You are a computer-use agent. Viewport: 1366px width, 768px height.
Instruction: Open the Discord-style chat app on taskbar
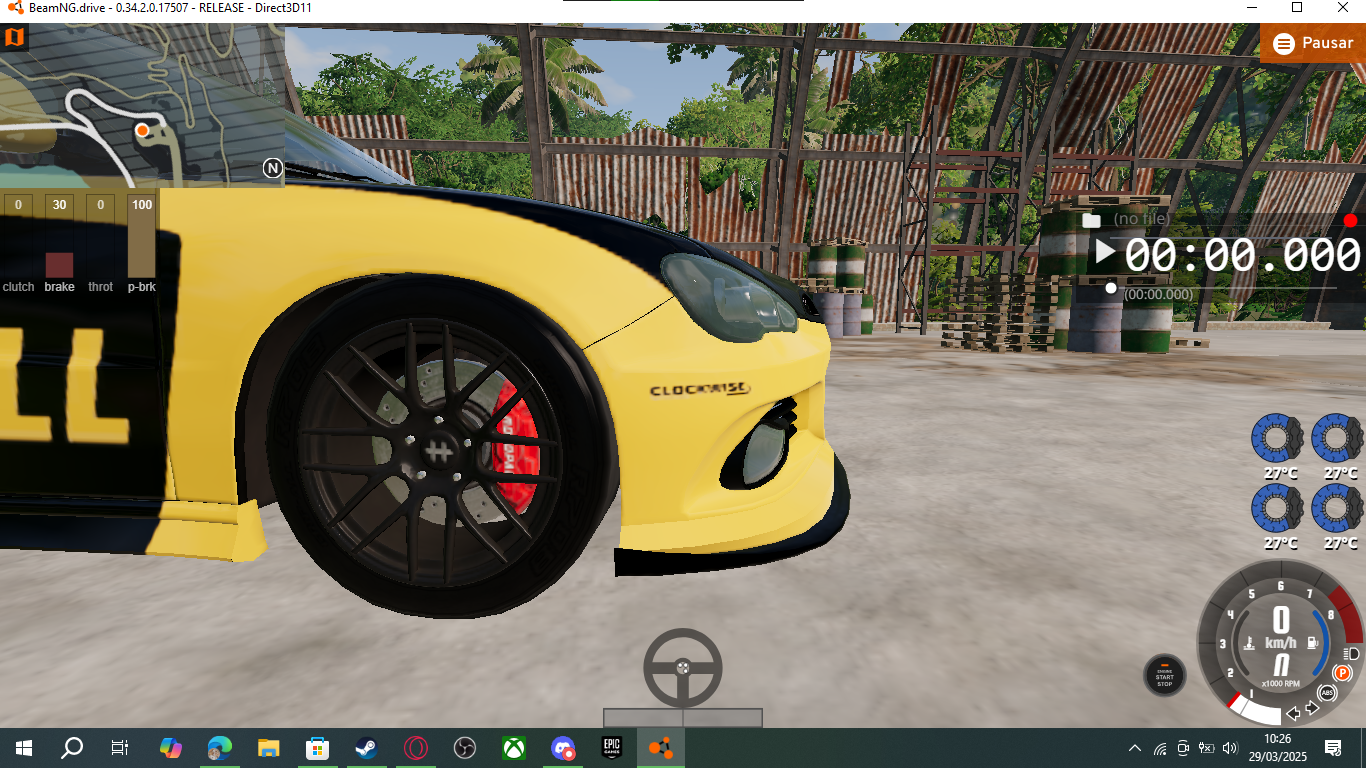pos(563,748)
